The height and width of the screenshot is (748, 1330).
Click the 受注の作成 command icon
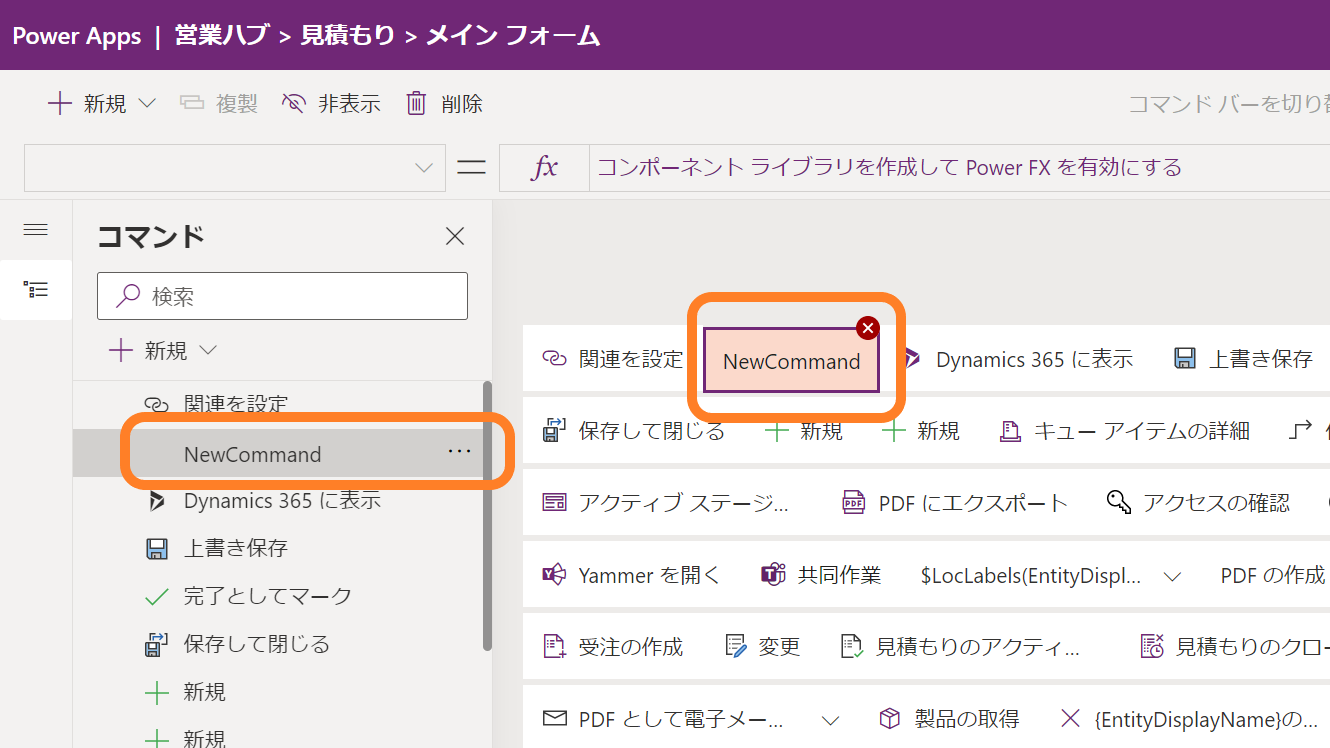click(x=553, y=646)
